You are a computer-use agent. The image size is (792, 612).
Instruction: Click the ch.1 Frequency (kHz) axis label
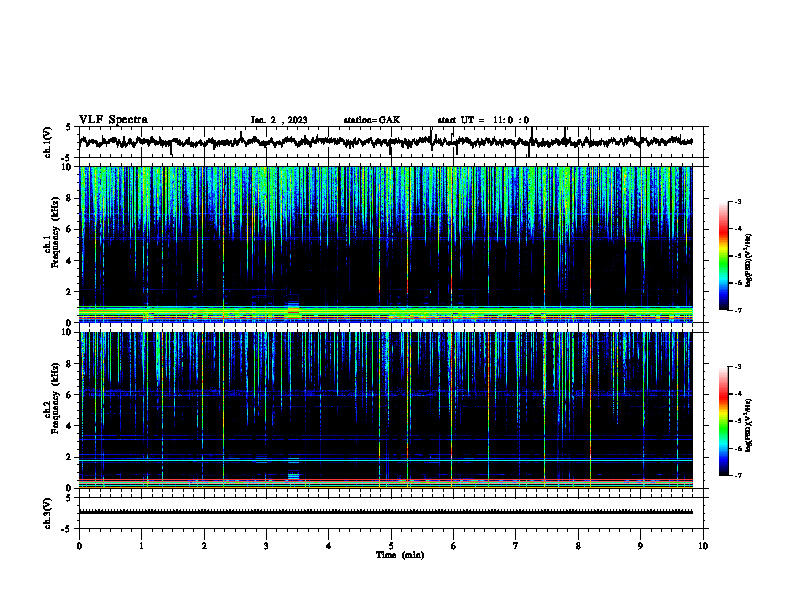54,244
